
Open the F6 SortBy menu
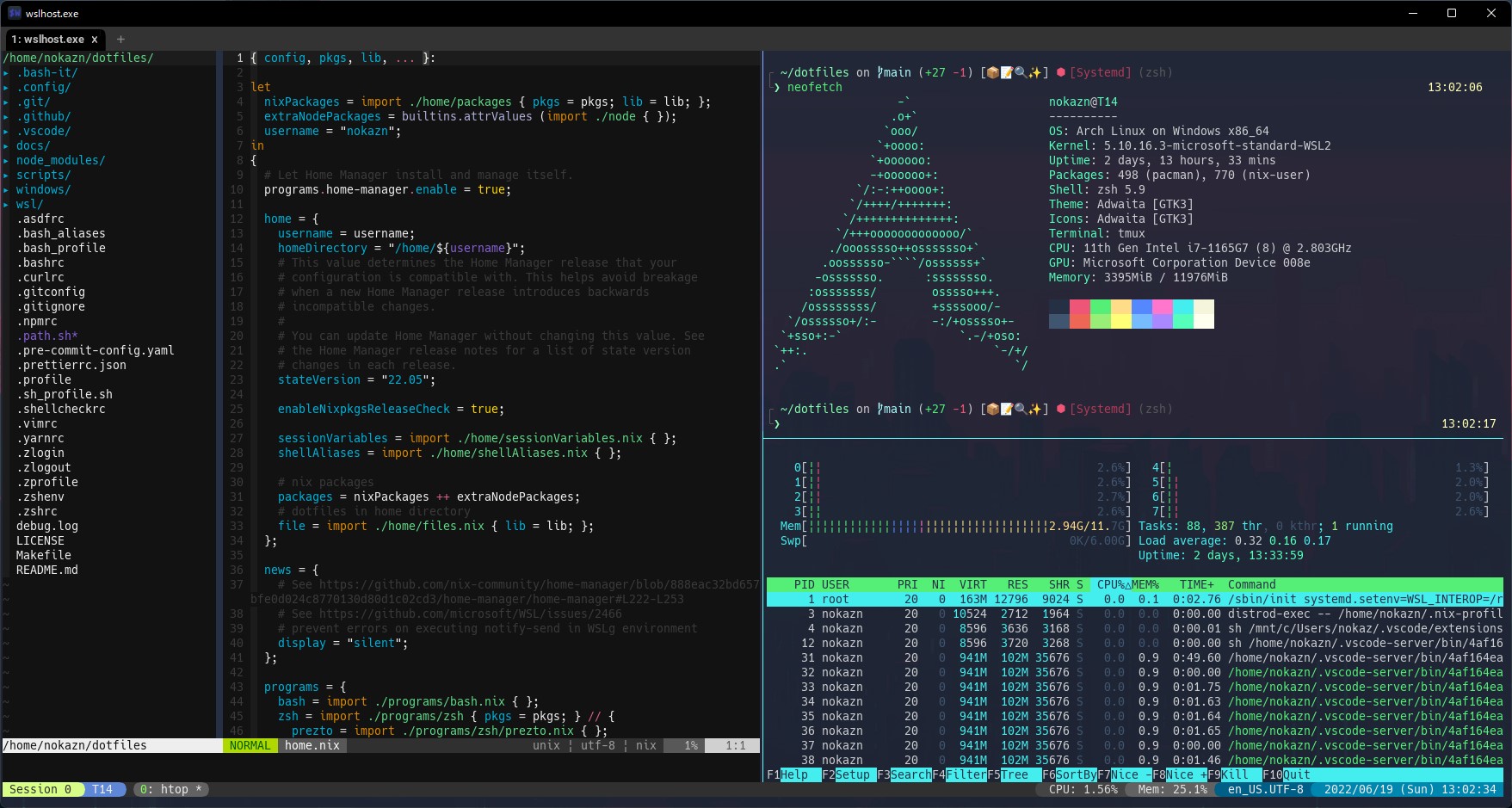click(1070, 774)
